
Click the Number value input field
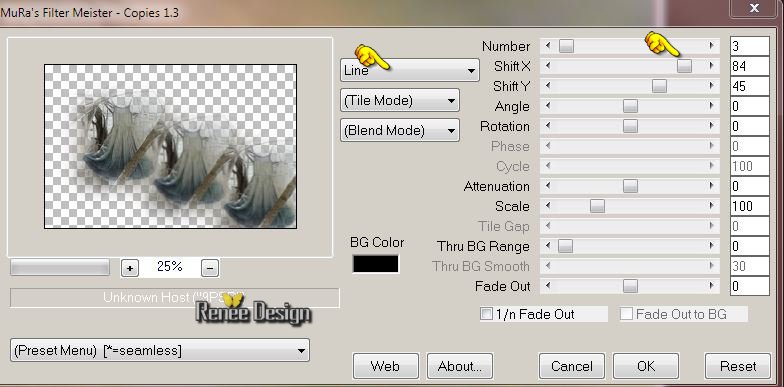coord(749,46)
